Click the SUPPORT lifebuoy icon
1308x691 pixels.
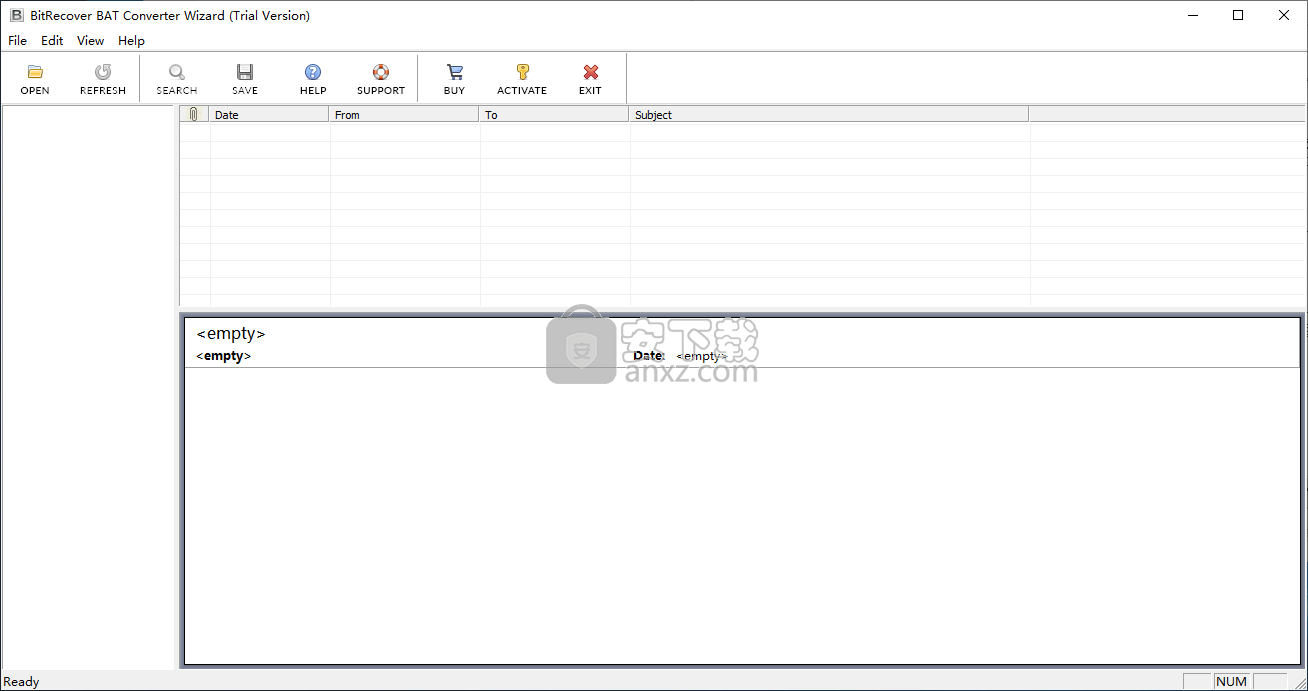[x=381, y=72]
